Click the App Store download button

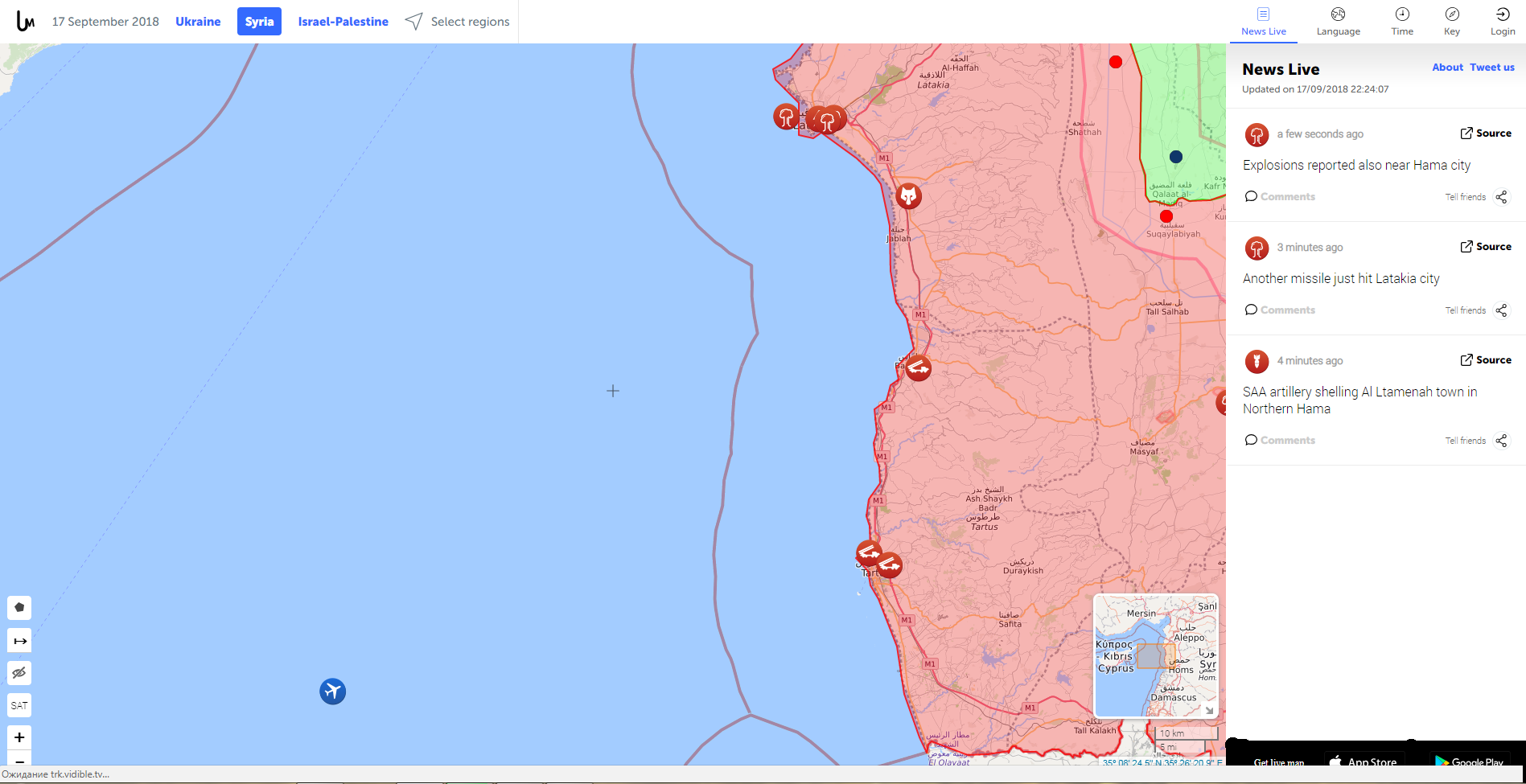point(1364,761)
